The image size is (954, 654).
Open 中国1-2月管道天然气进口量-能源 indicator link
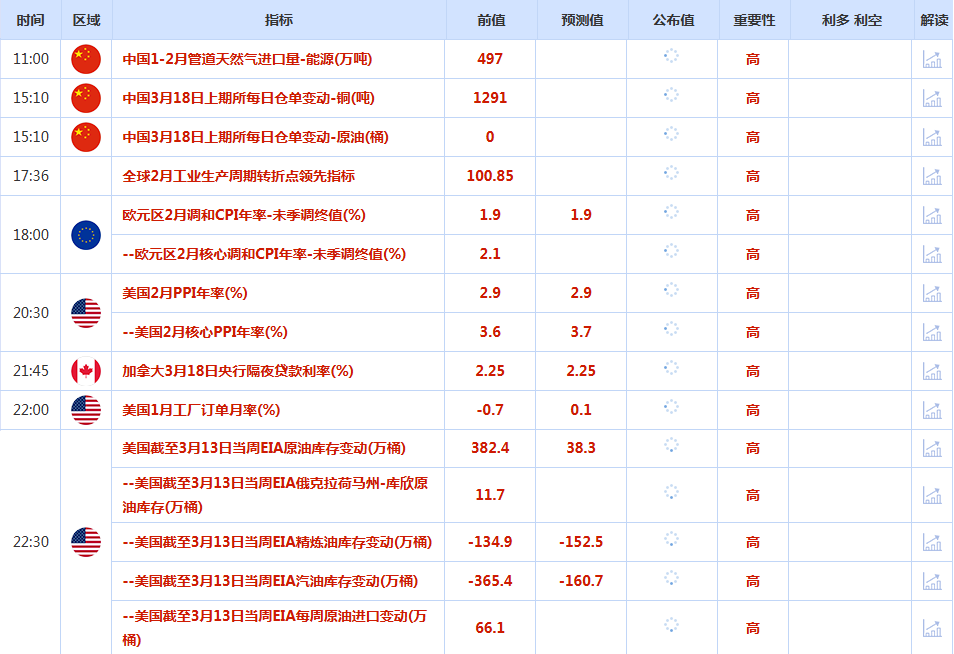tap(247, 59)
